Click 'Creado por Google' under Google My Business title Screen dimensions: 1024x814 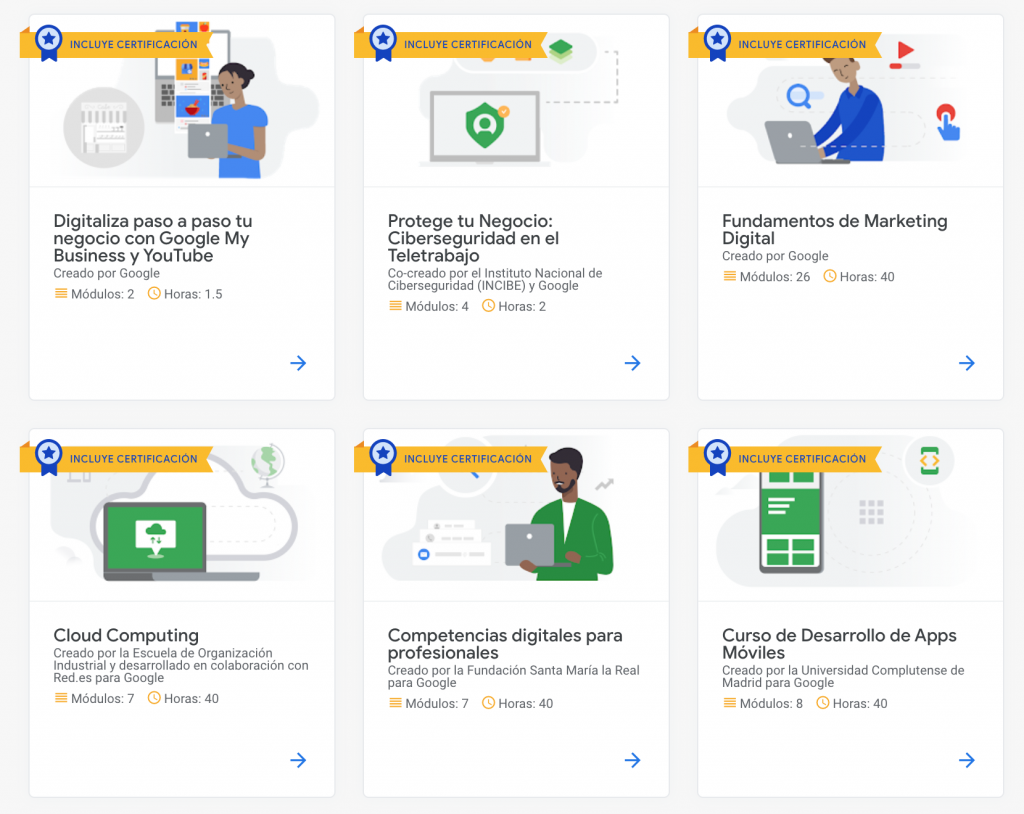coord(106,273)
